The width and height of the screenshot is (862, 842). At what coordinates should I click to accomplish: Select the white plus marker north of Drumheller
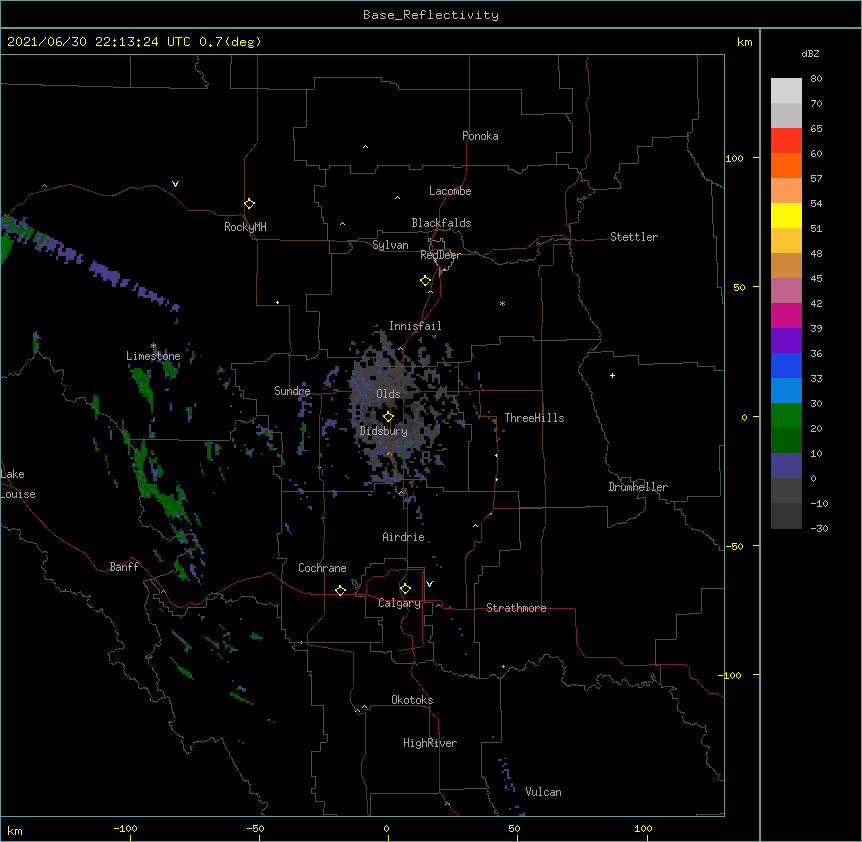pyautogui.click(x=612, y=375)
